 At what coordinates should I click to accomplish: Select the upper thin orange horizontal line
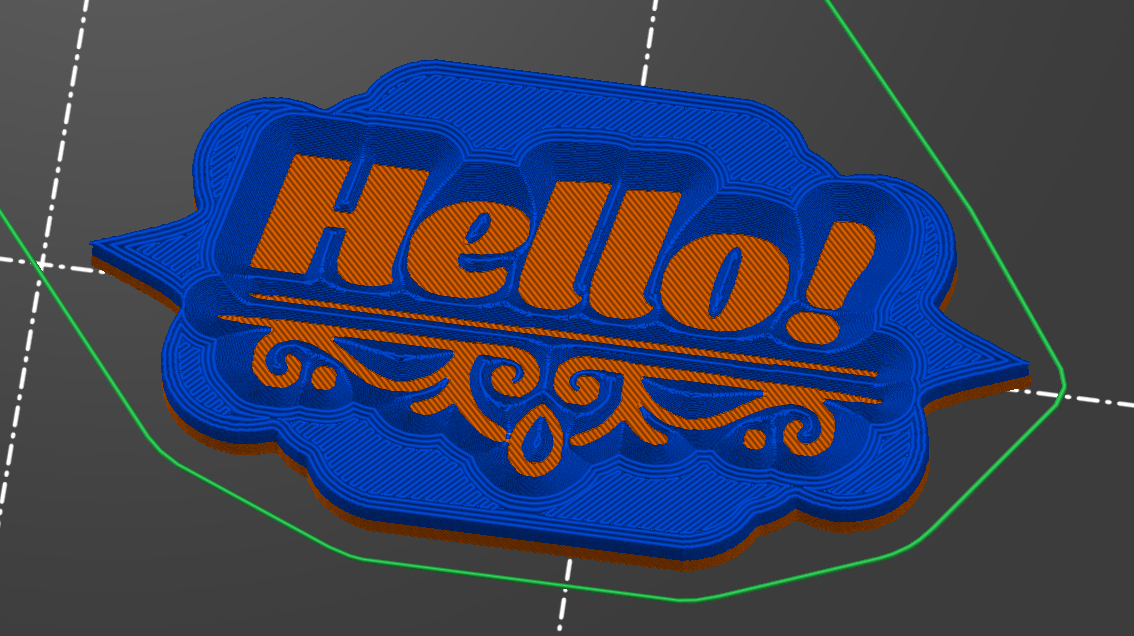[563, 334]
